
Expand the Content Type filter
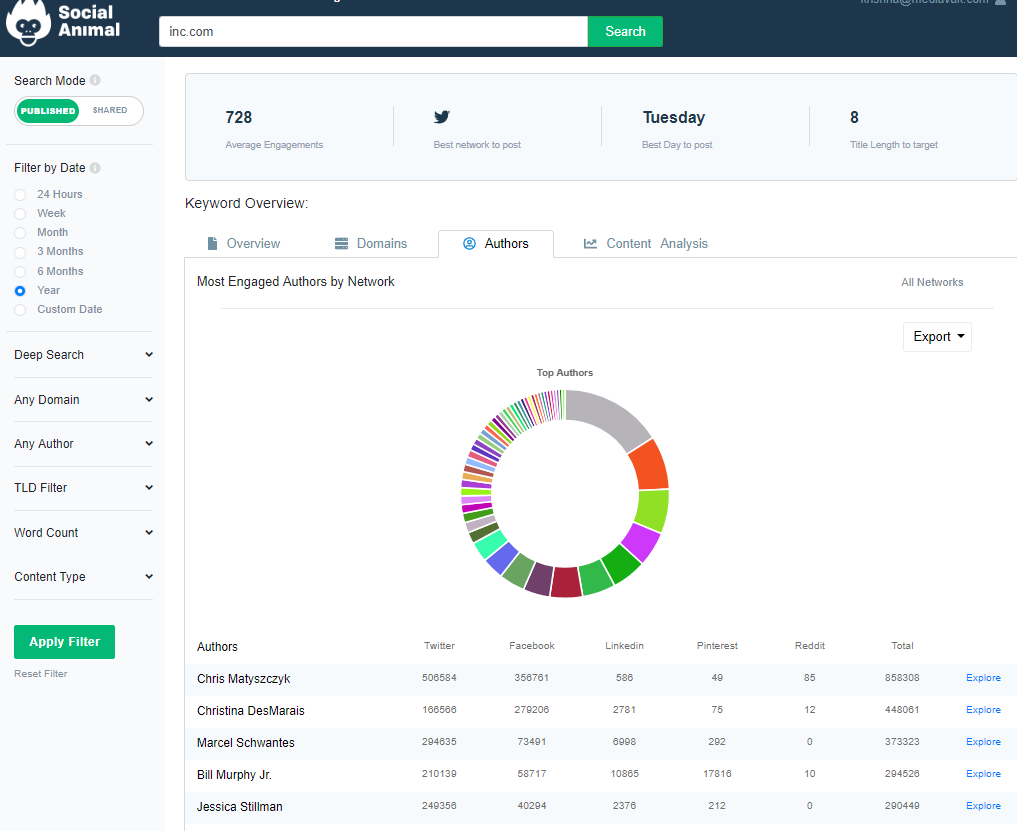pyautogui.click(x=84, y=577)
